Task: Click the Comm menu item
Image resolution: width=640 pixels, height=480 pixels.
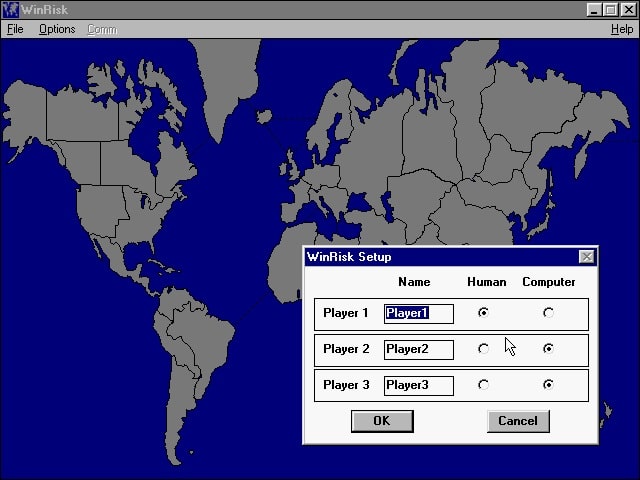Action: coord(101,29)
